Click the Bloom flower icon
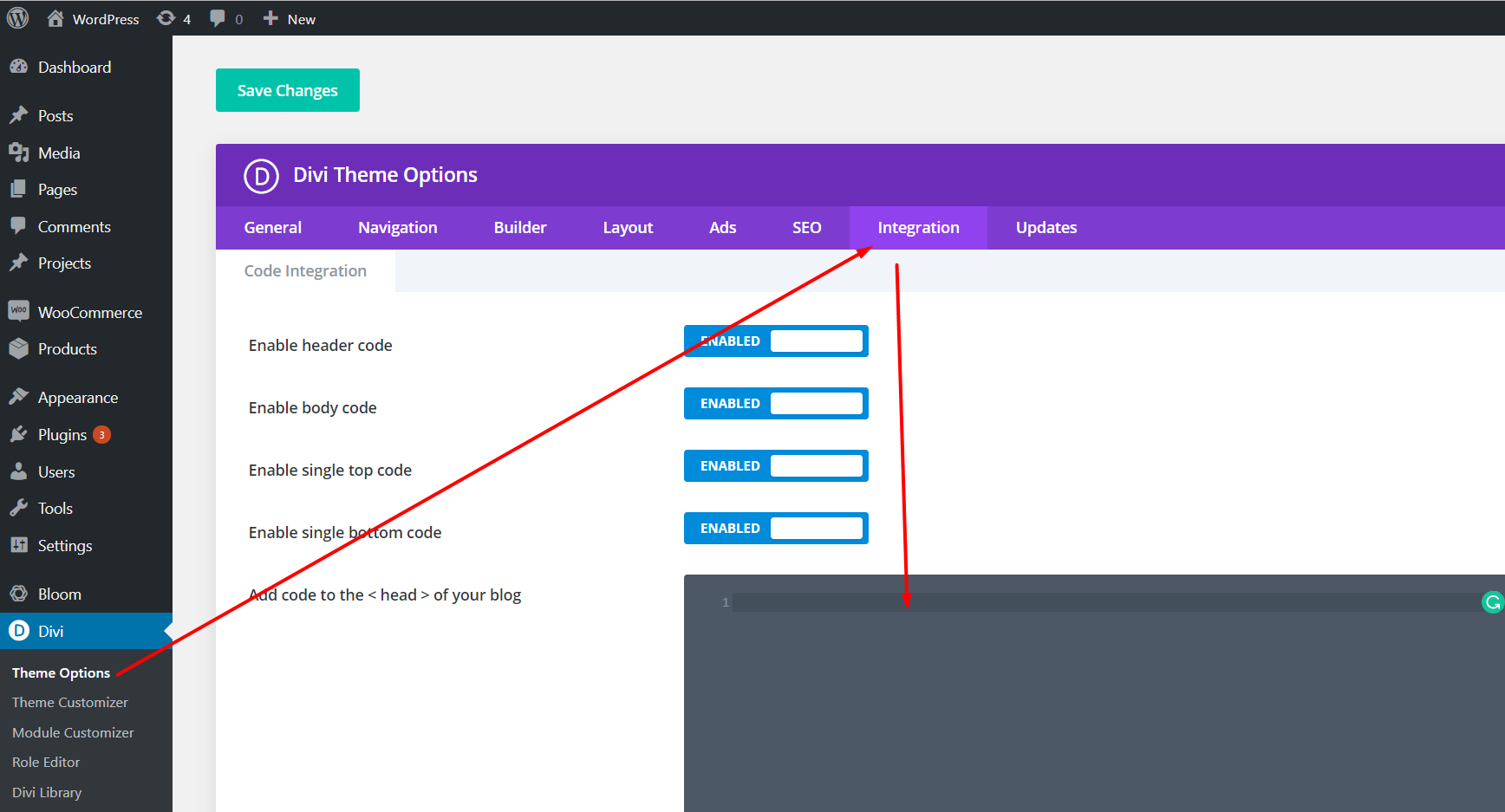This screenshot has height=812, width=1505. pyautogui.click(x=18, y=594)
